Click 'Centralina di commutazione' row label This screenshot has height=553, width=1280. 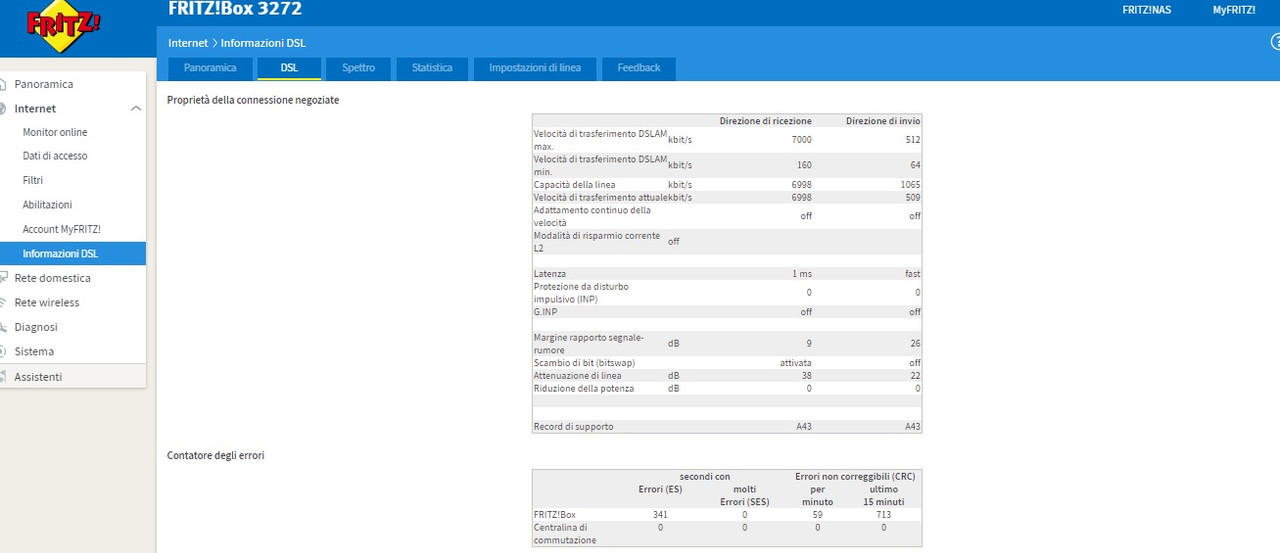[x=567, y=534]
